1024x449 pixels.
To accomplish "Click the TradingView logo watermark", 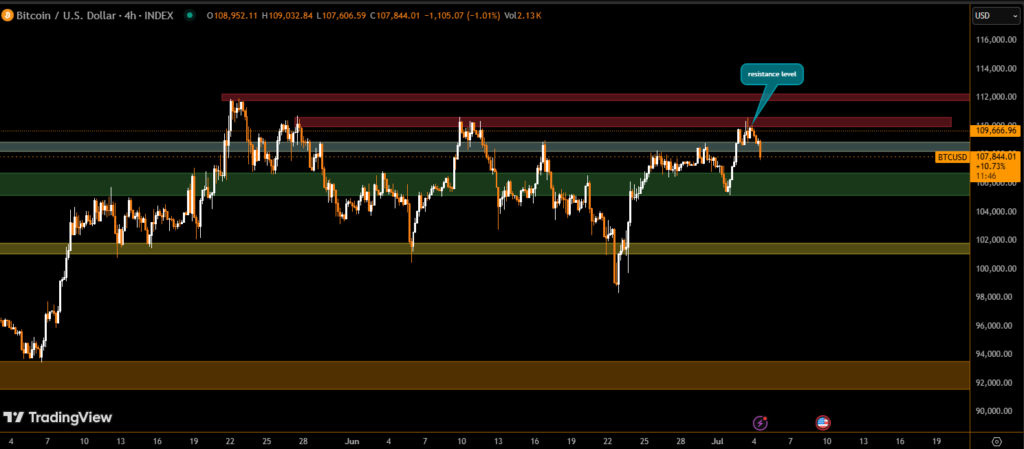I will pos(57,417).
